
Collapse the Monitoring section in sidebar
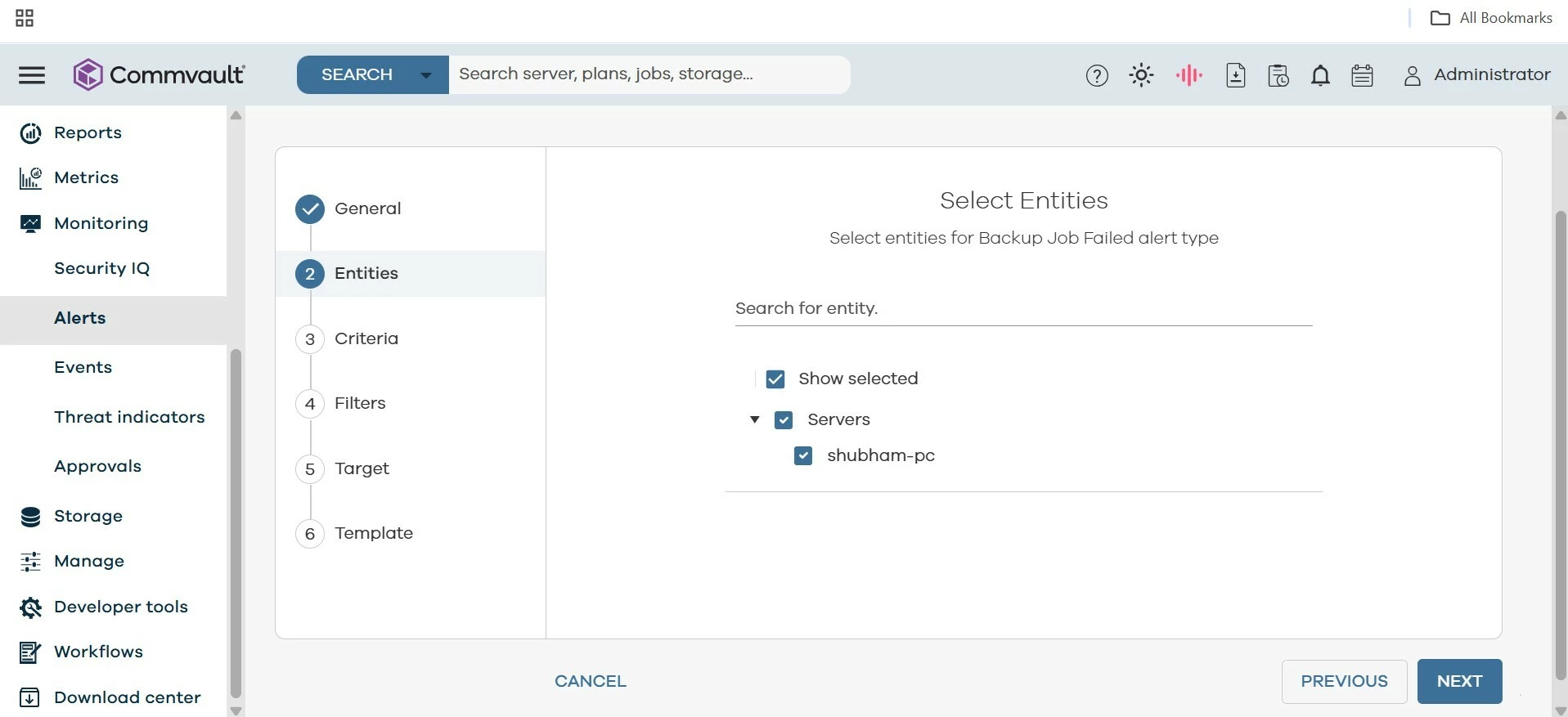click(x=101, y=223)
